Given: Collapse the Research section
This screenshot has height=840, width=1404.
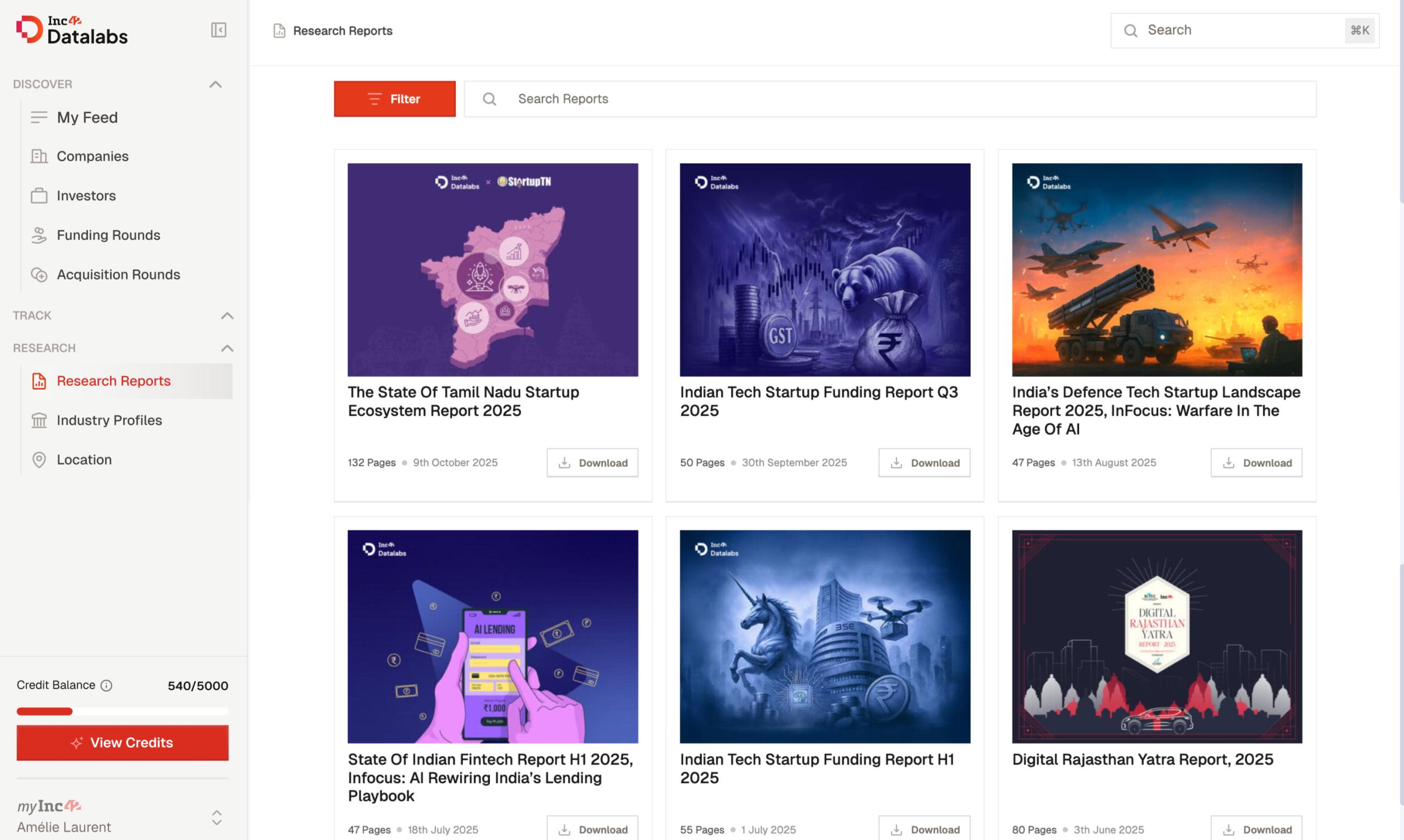Looking at the screenshot, I should [x=227, y=348].
